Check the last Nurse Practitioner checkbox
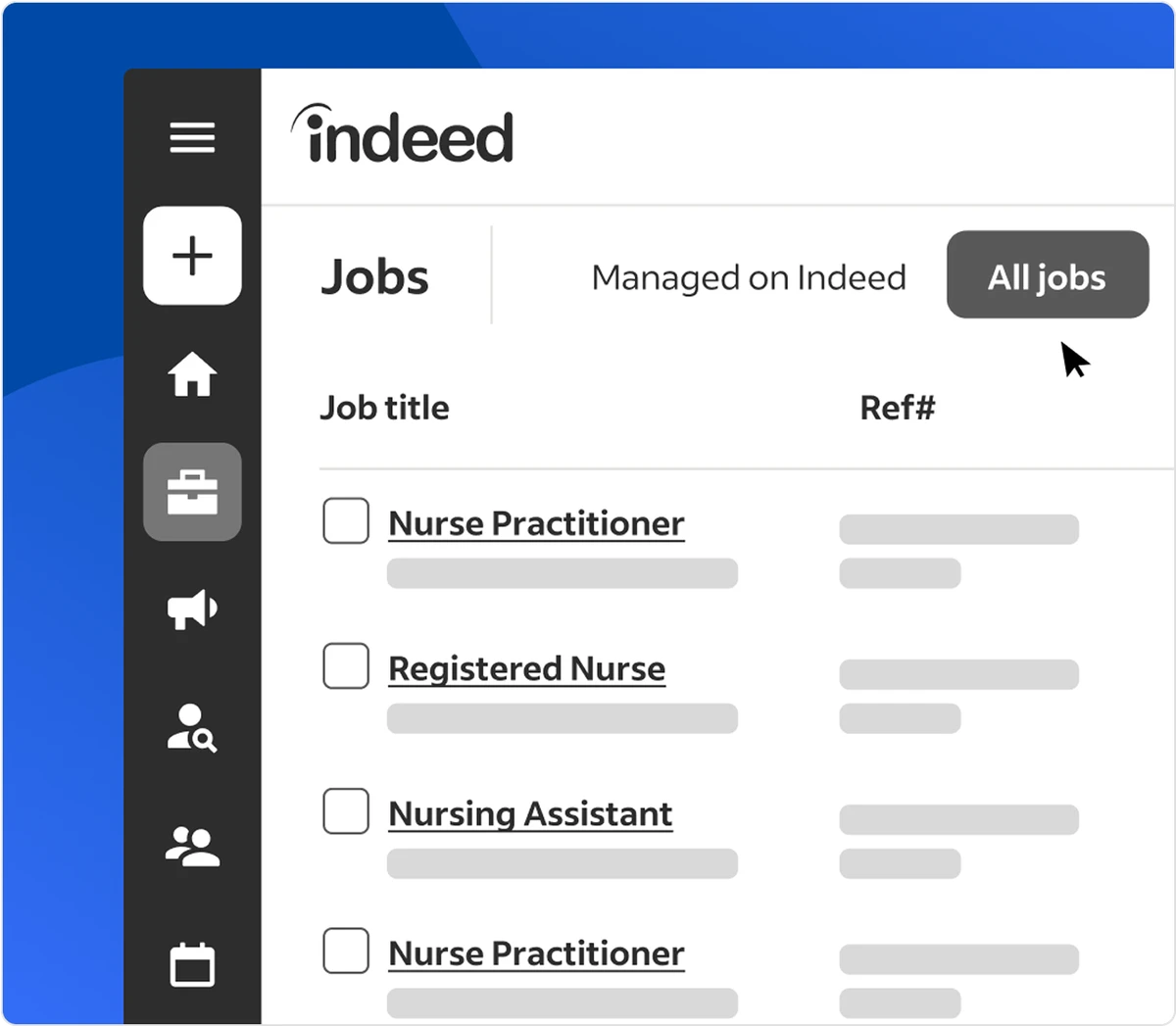1176x1026 pixels. click(346, 951)
